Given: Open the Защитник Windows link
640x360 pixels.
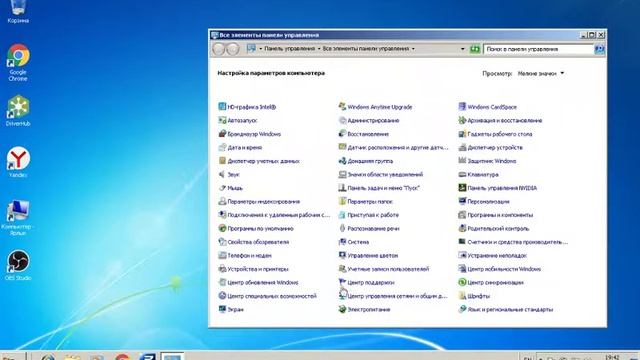Looking at the screenshot, I should click(491, 161).
